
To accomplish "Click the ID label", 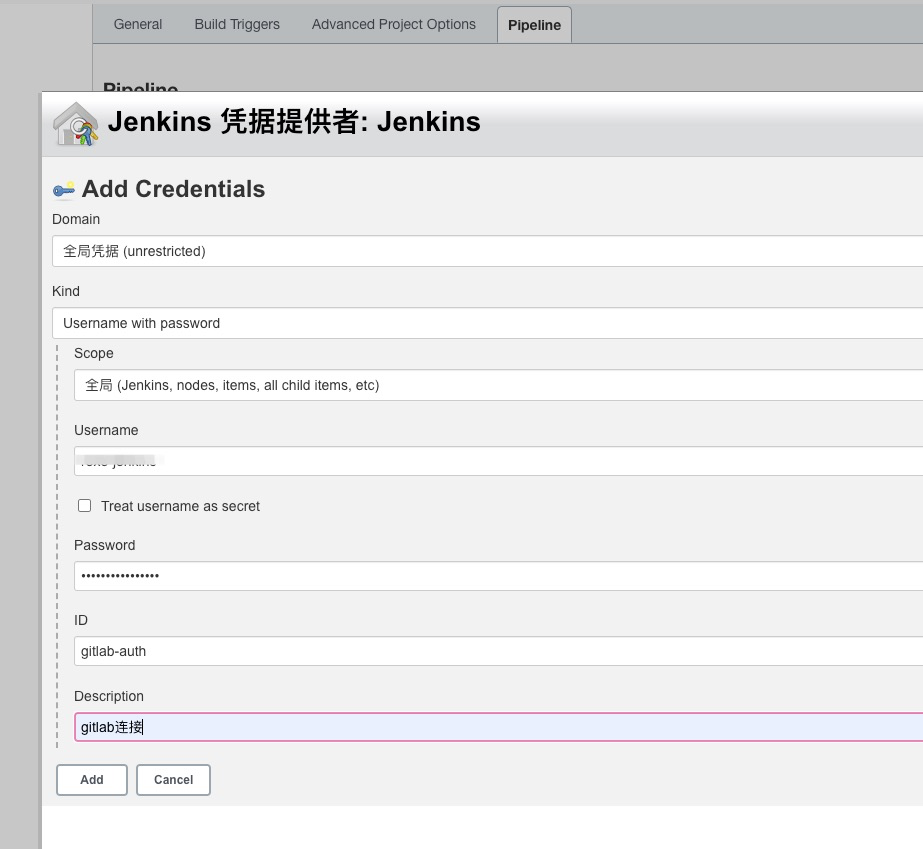I will [x=81, y=620].
